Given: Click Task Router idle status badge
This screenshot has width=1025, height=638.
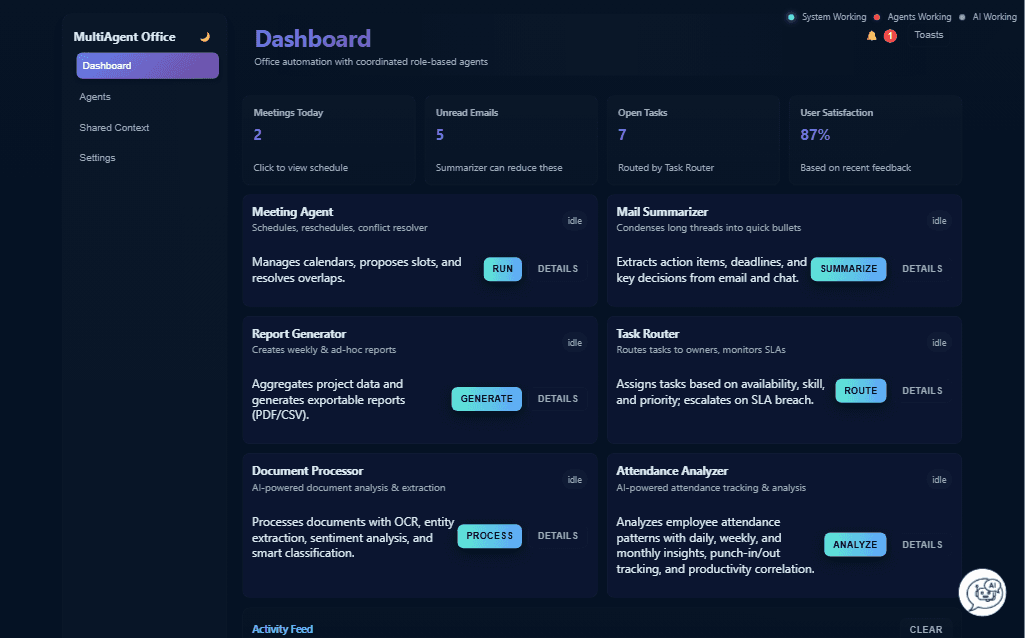Looking at the screenshot, I should [x=939, y=343].
